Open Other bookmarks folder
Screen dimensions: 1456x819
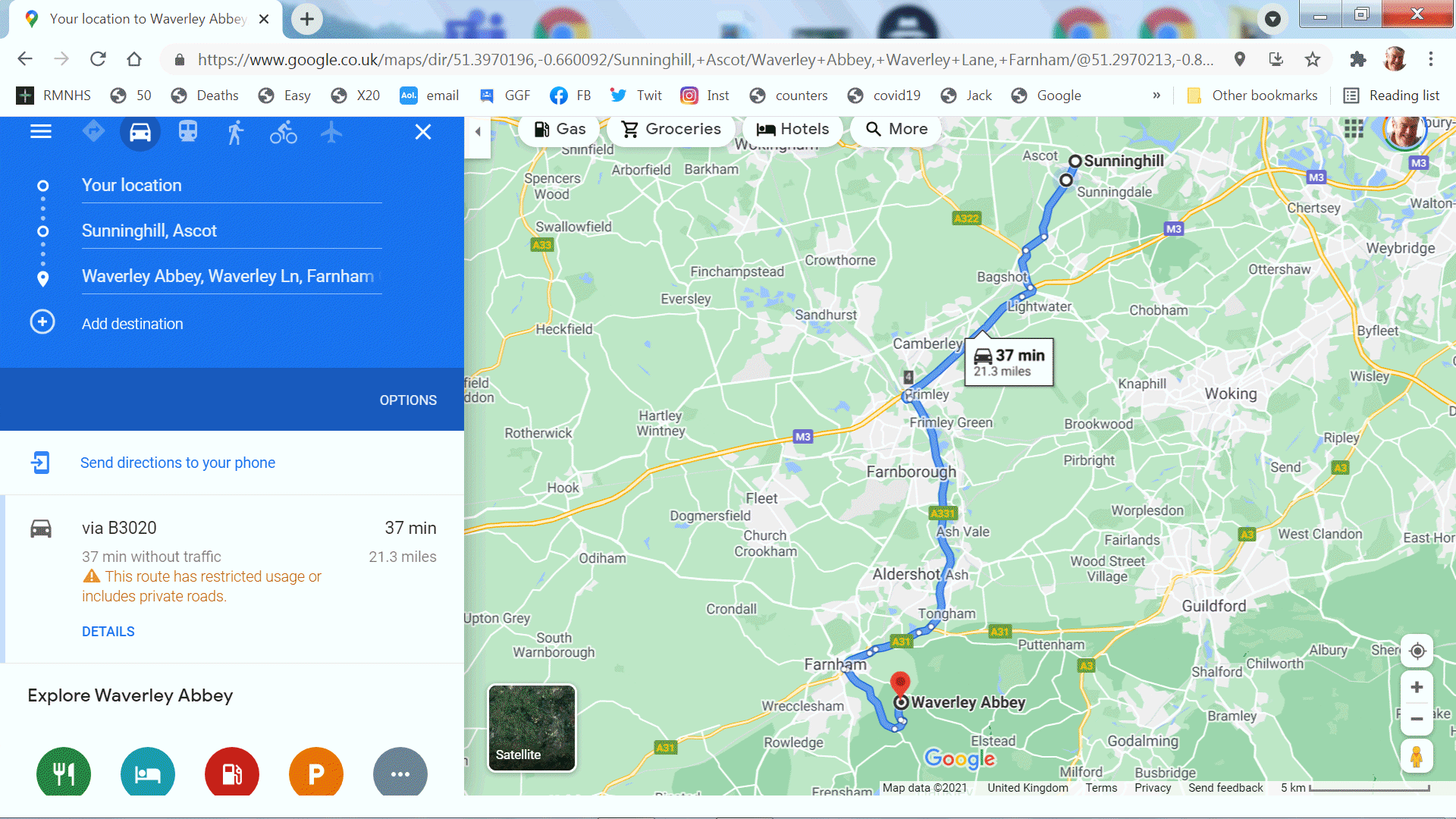point(1252,96)
